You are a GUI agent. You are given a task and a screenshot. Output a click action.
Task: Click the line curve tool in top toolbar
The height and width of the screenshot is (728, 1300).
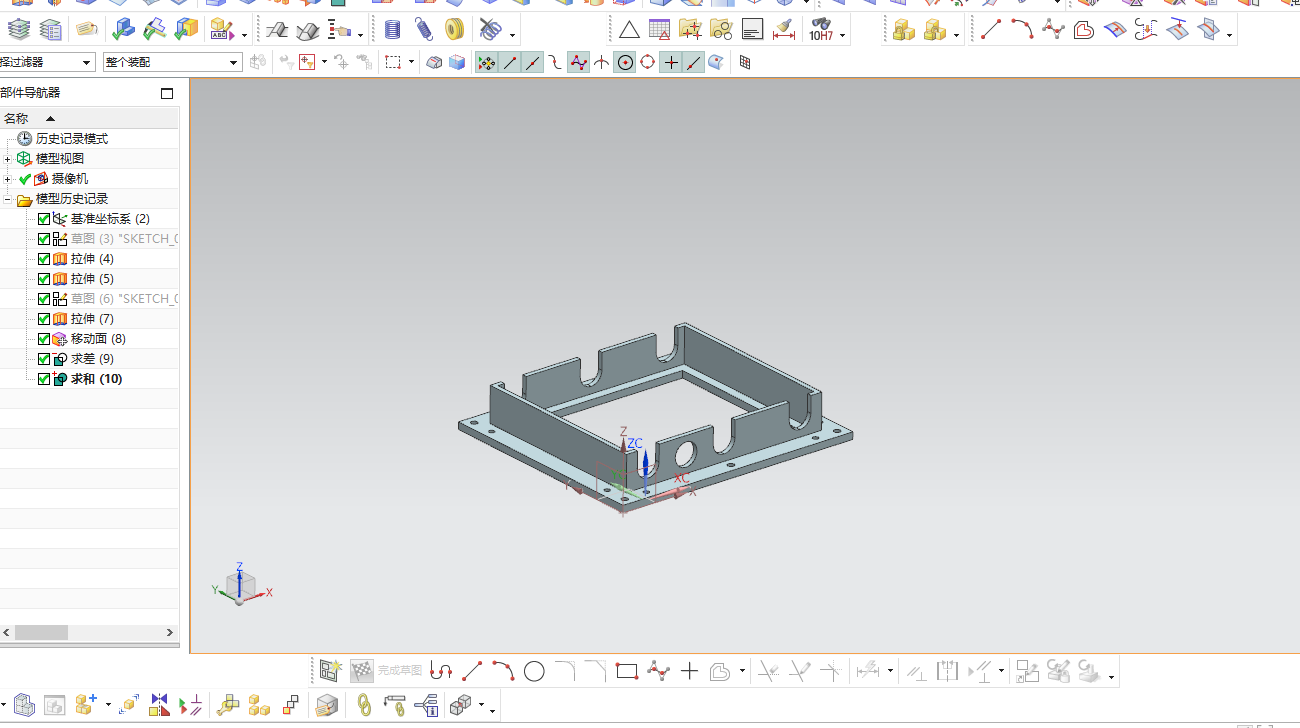[991, 30]
